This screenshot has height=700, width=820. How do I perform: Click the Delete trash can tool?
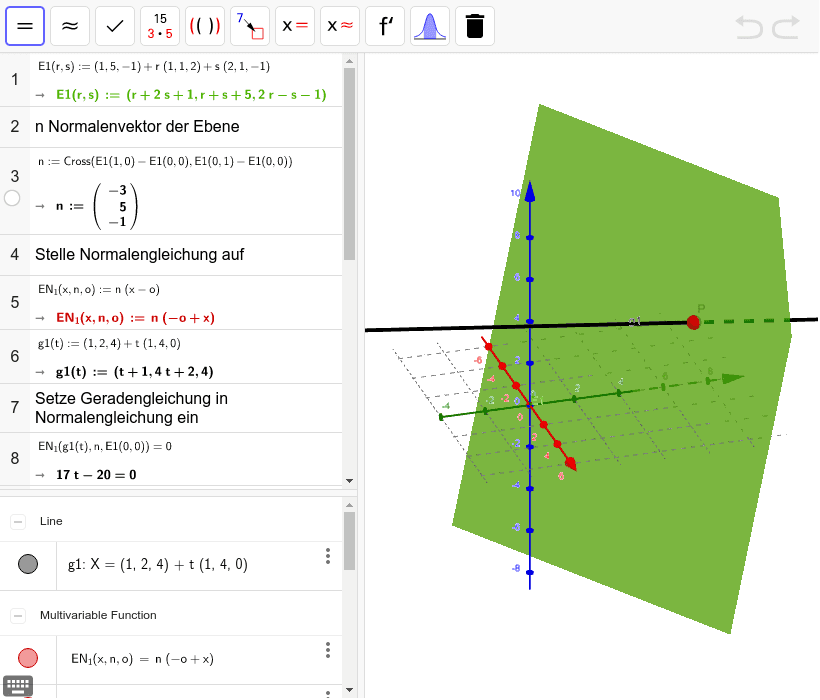[x=475, y=26]
